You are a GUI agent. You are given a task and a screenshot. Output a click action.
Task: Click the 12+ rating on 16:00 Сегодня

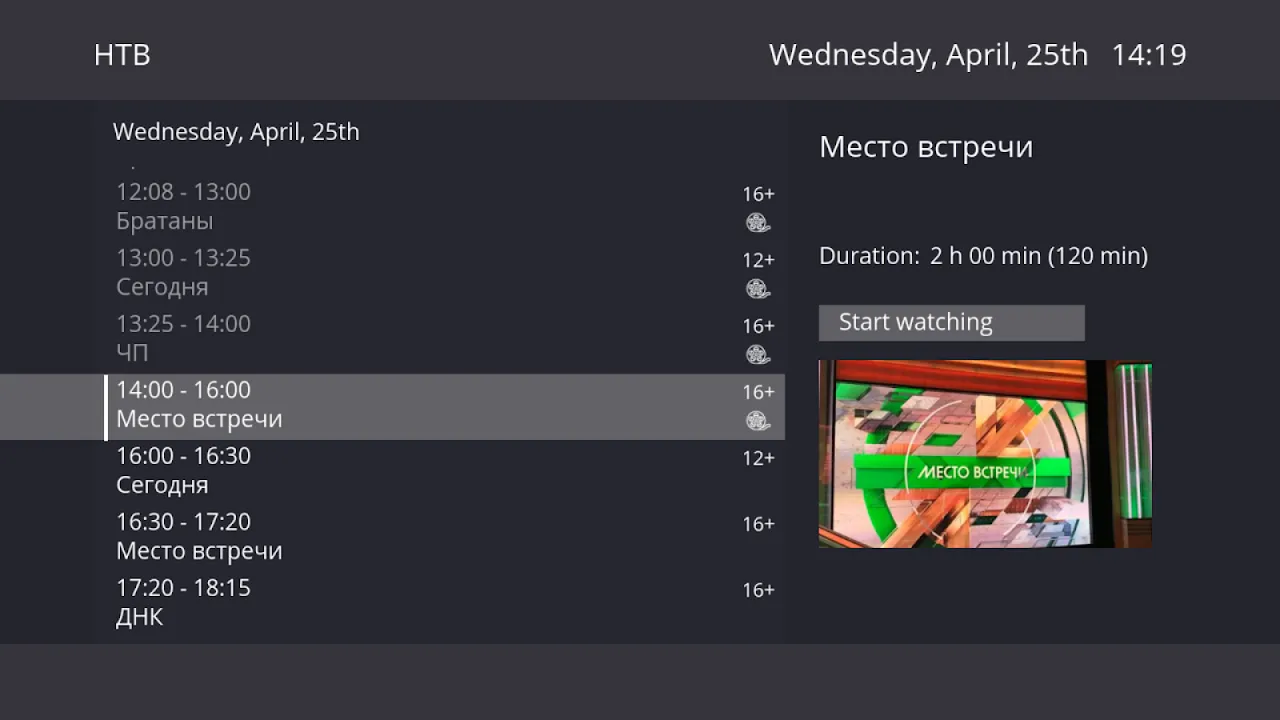click(758, 458)
